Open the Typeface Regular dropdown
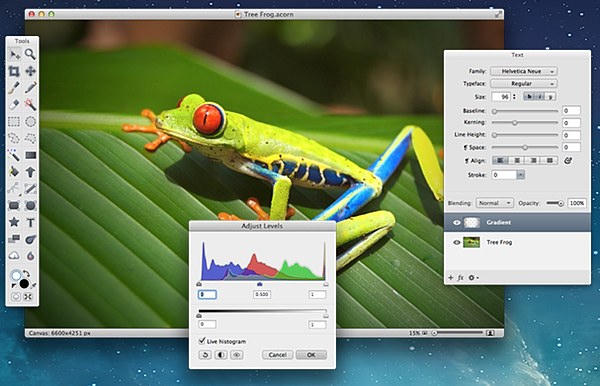Viewport: 600px width, 386px height. click(x=524, y=84)
